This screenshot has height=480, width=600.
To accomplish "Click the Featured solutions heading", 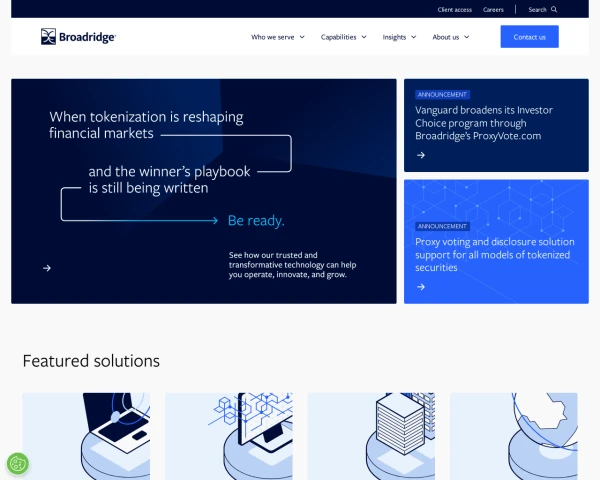I will click(x=91, y=361).
